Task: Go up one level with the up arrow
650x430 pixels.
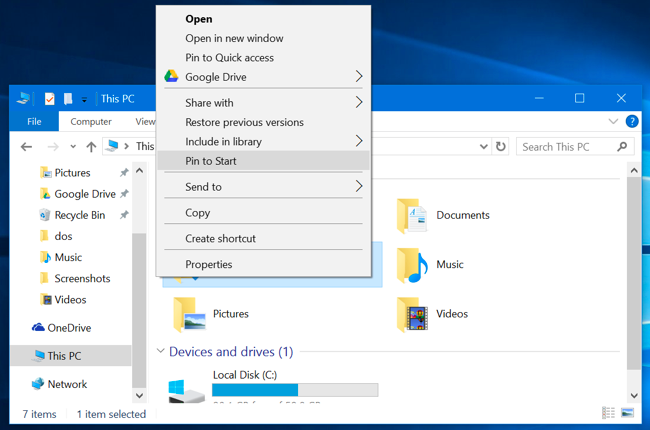Action: (x=91, y=146)
